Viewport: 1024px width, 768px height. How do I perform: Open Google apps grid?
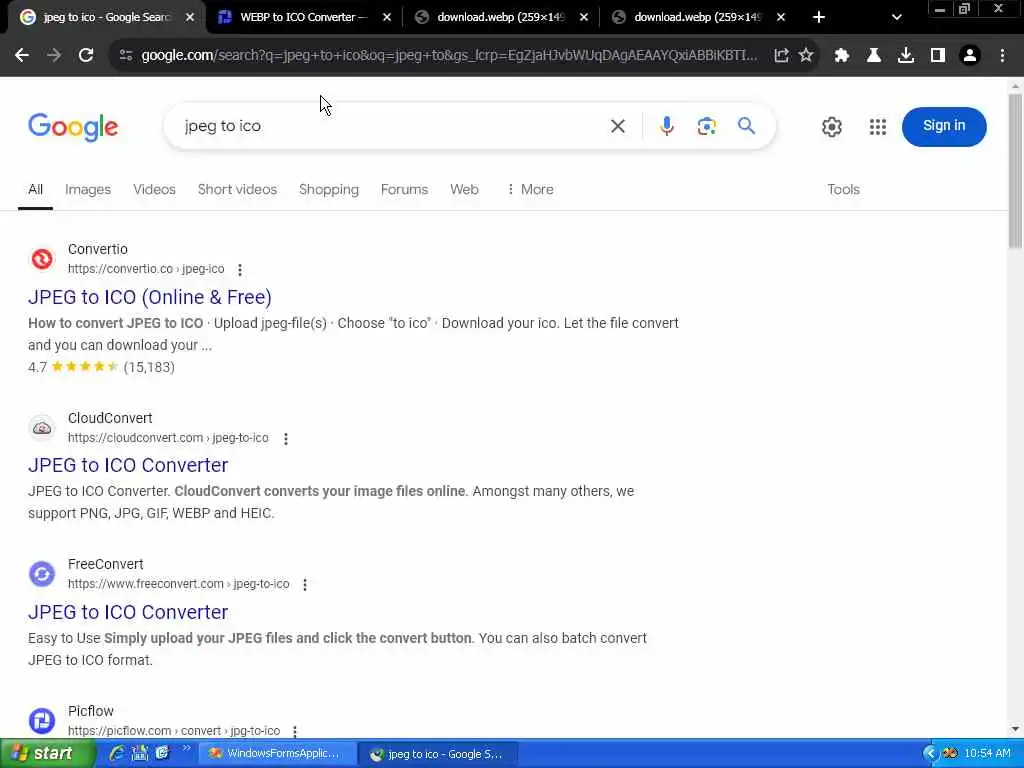[878, 127]
